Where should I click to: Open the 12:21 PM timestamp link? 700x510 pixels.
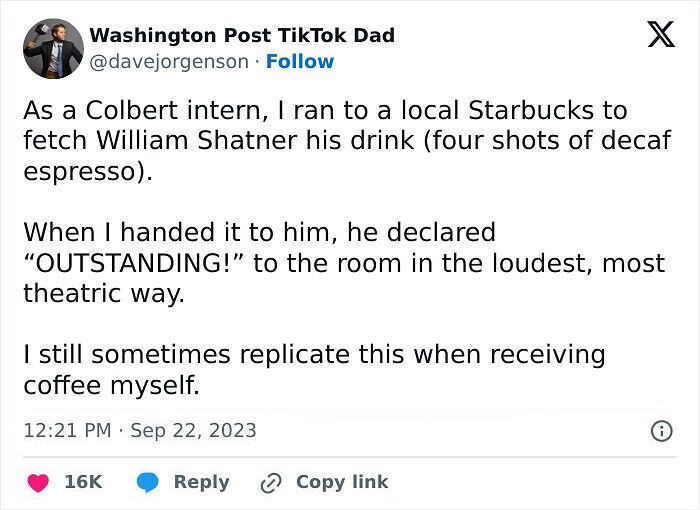67,431
